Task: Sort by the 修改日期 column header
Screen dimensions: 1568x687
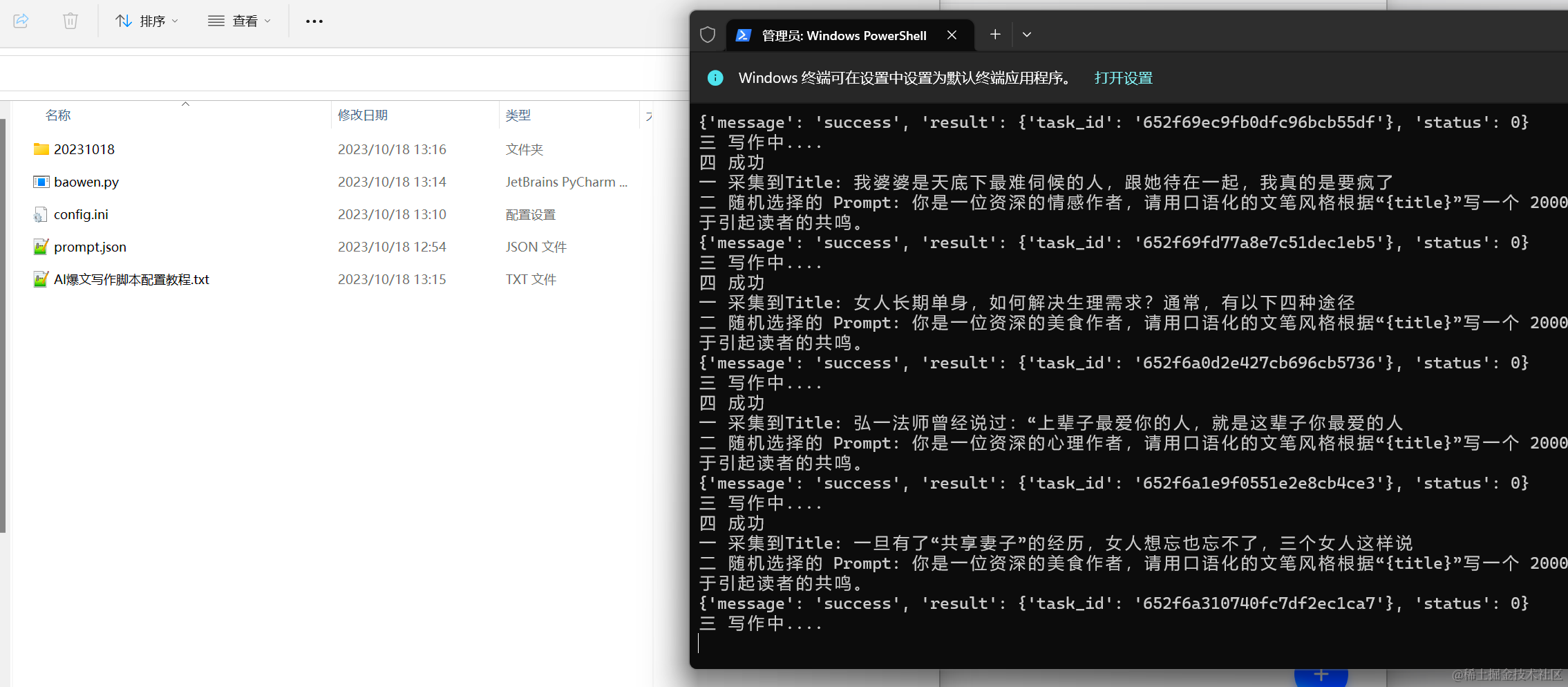Action: coord(363,115)
